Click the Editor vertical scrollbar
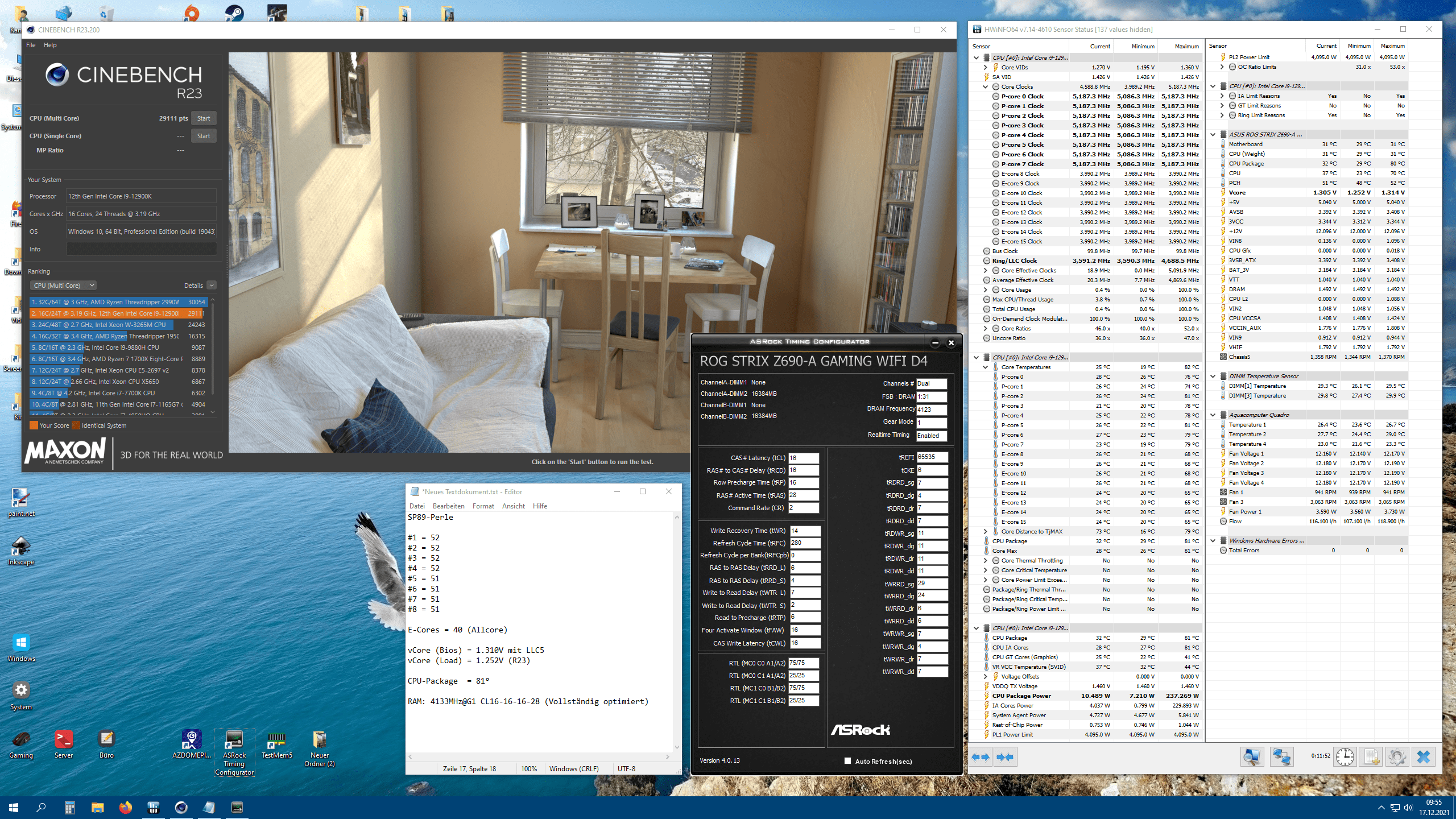 (x=677, y=631)
